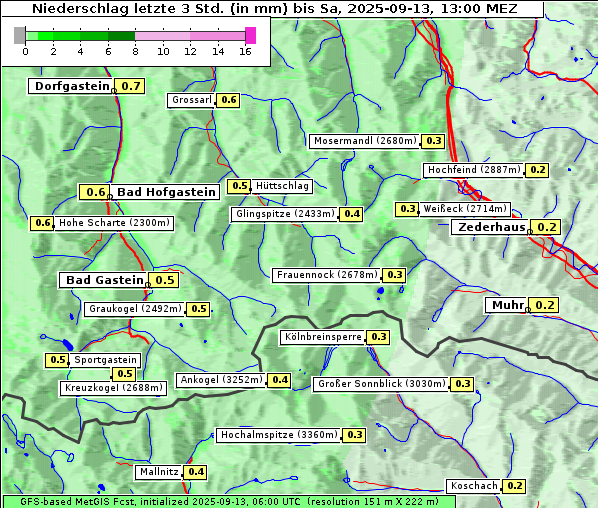The image size is (598, 508).
Task: Click the Dorfgastein station marker circle
Action: 114,91
